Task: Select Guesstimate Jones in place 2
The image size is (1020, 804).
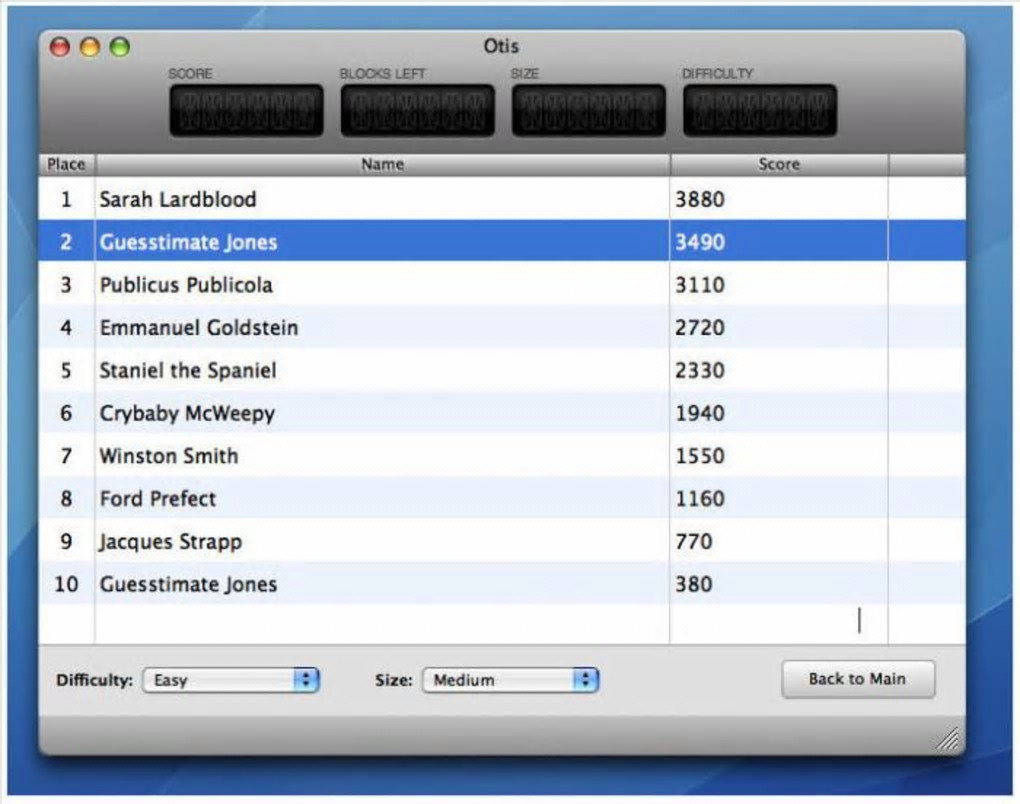Action: click(x=382, y=242)
